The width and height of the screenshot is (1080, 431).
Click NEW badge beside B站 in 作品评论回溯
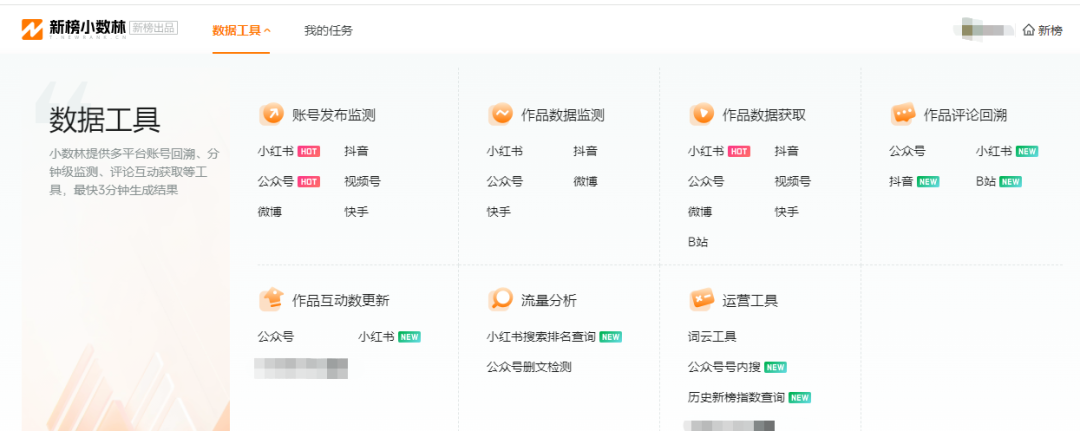(x=1010, y=182)
